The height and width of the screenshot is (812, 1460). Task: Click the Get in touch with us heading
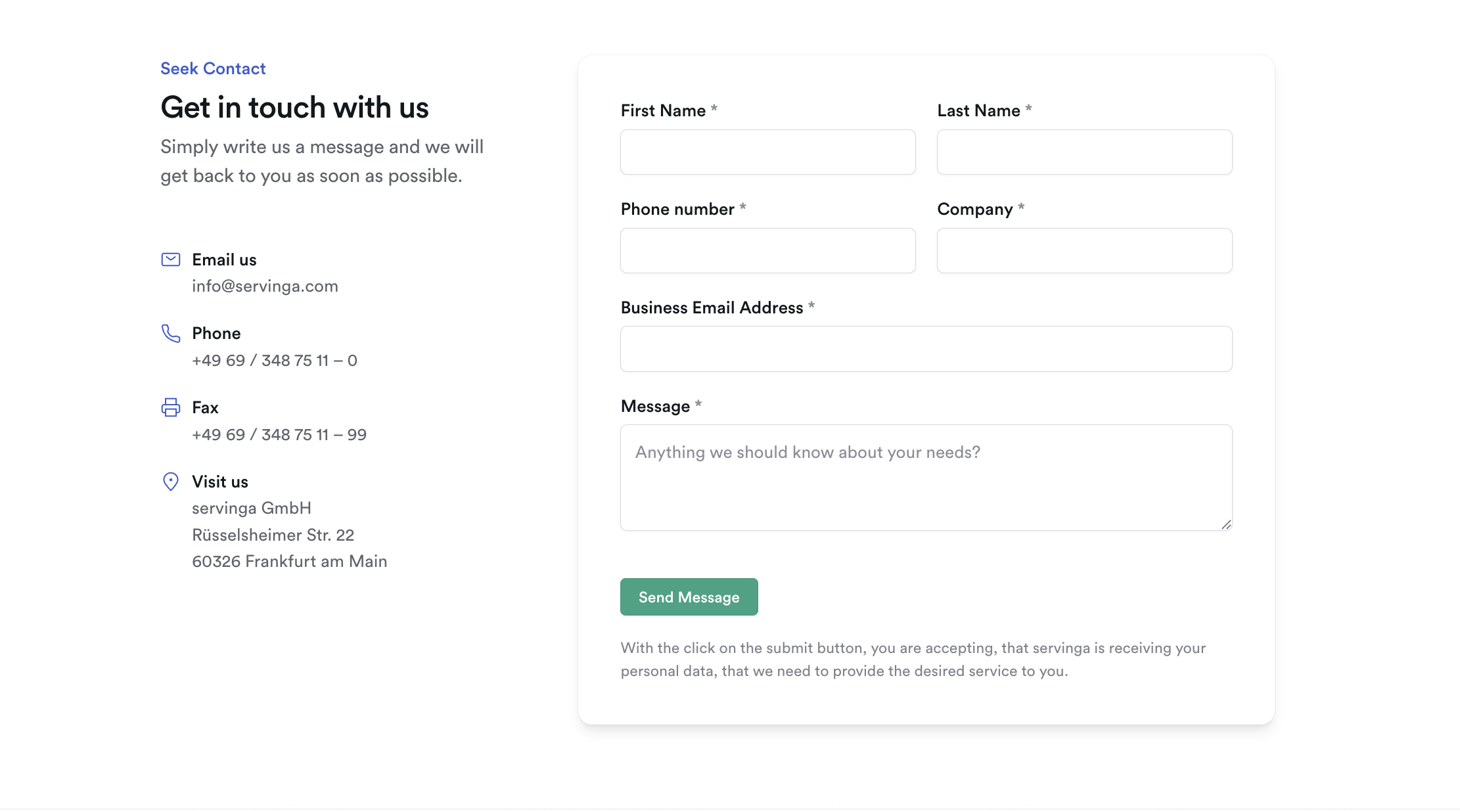[x=294, y=108]
